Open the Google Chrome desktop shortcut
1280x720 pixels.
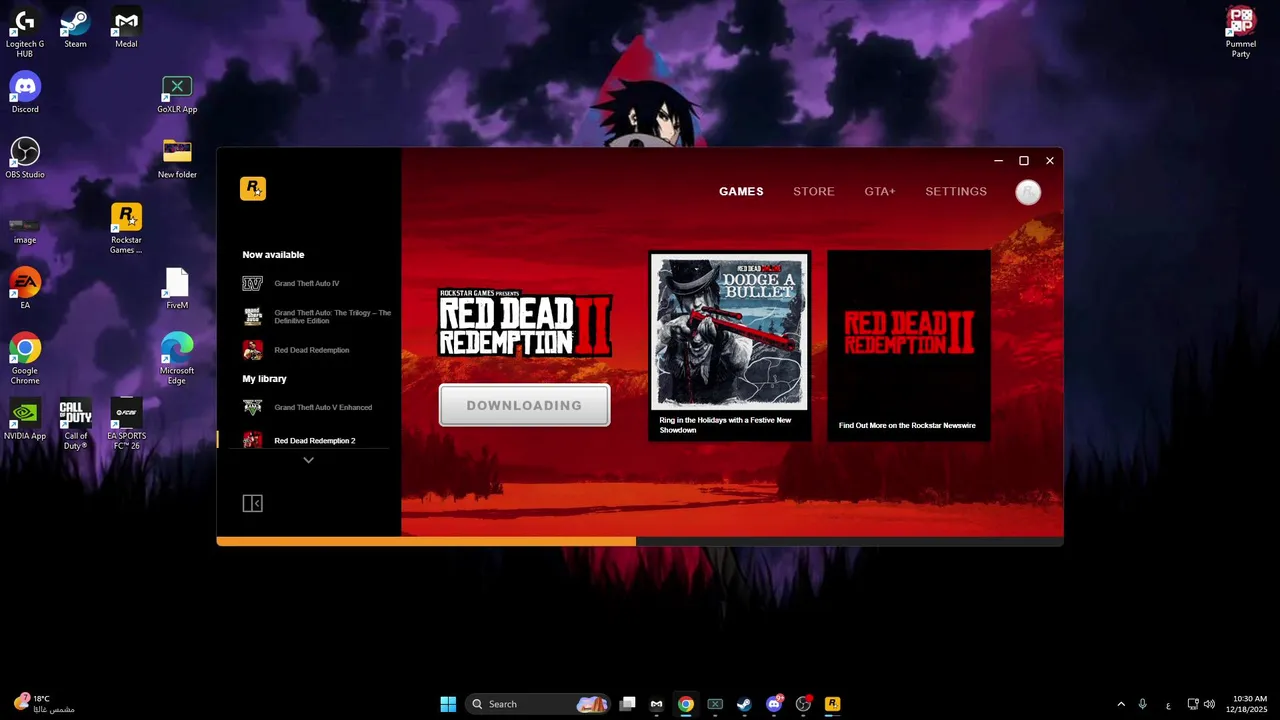pos(25,360)
